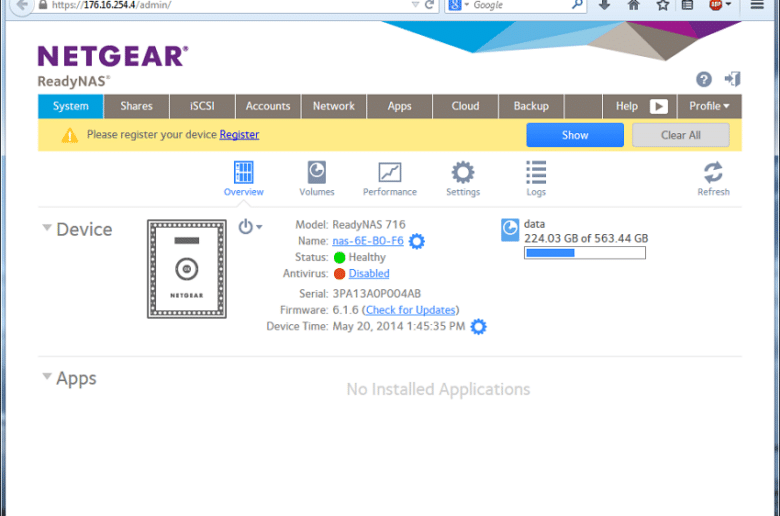The image size is (780, 516).
Task: Click the browser home icon
Action: (633, 5)
